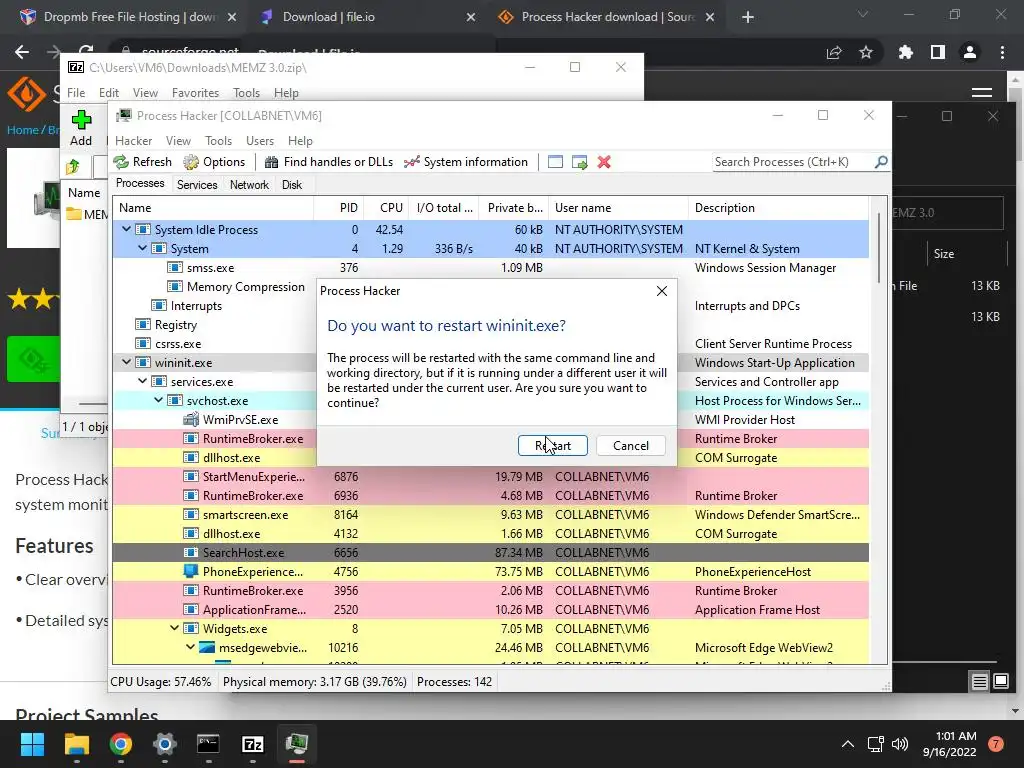
Task: Open the Hacker menu
Action: coord(133,140)
